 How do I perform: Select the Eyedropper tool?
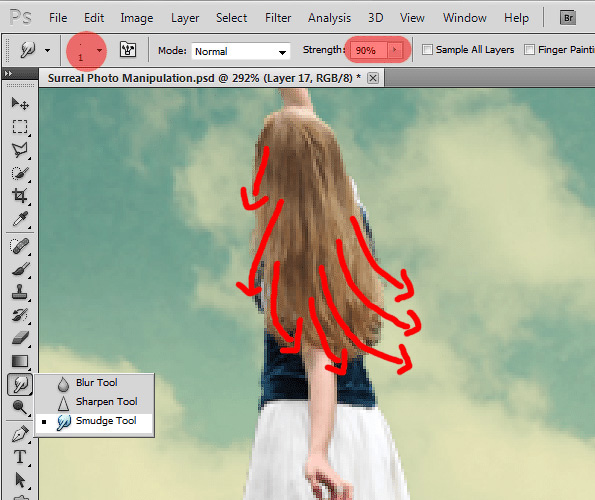click(x=20, y=219)
